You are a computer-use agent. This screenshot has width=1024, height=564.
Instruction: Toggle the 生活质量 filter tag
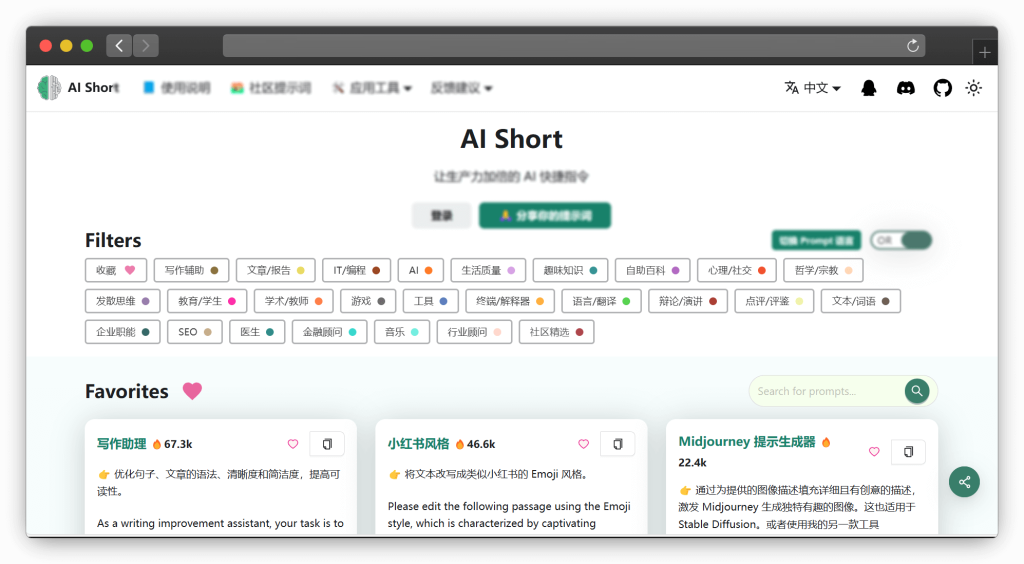click(488, 270)
